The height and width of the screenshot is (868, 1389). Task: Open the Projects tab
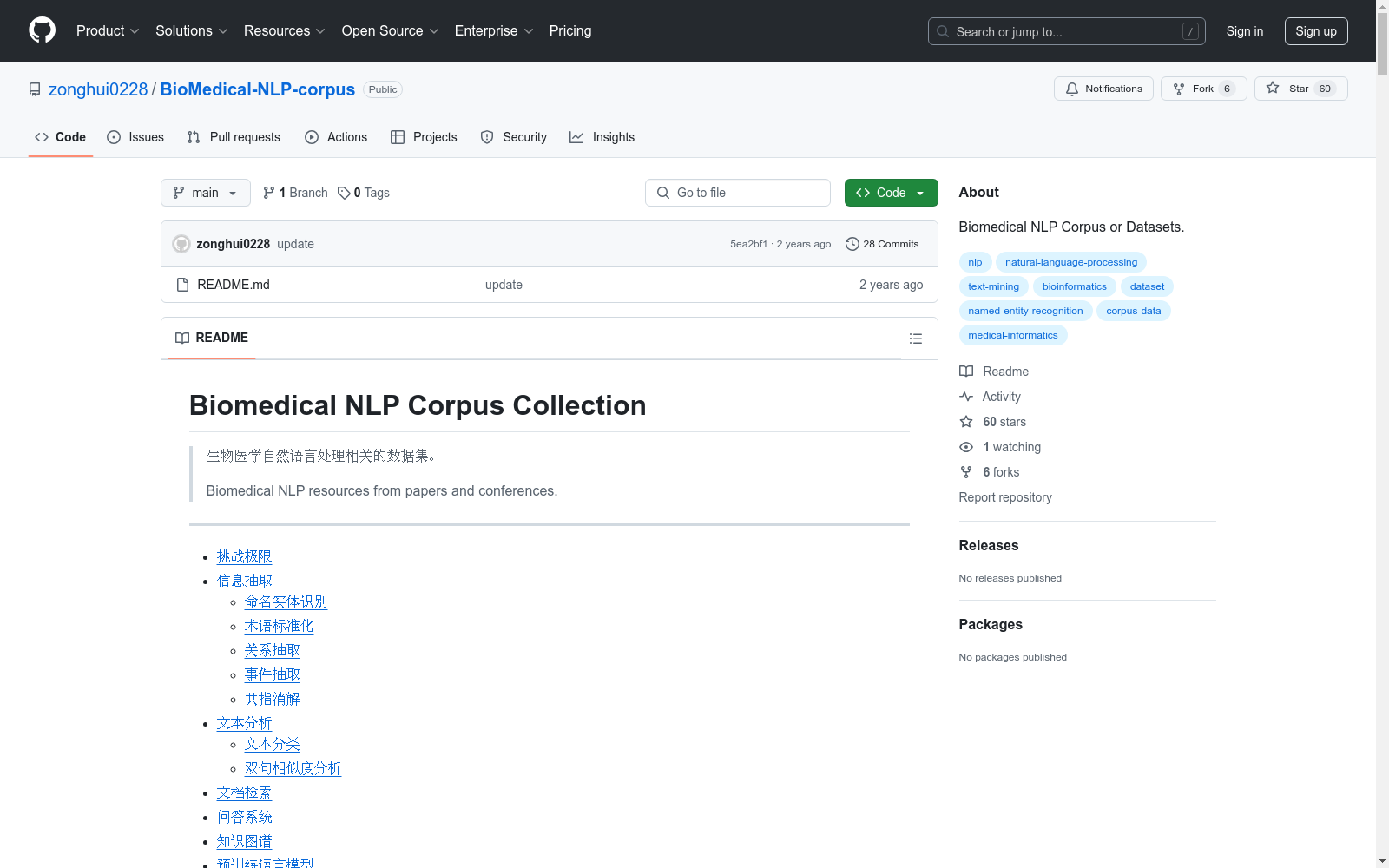424,137
